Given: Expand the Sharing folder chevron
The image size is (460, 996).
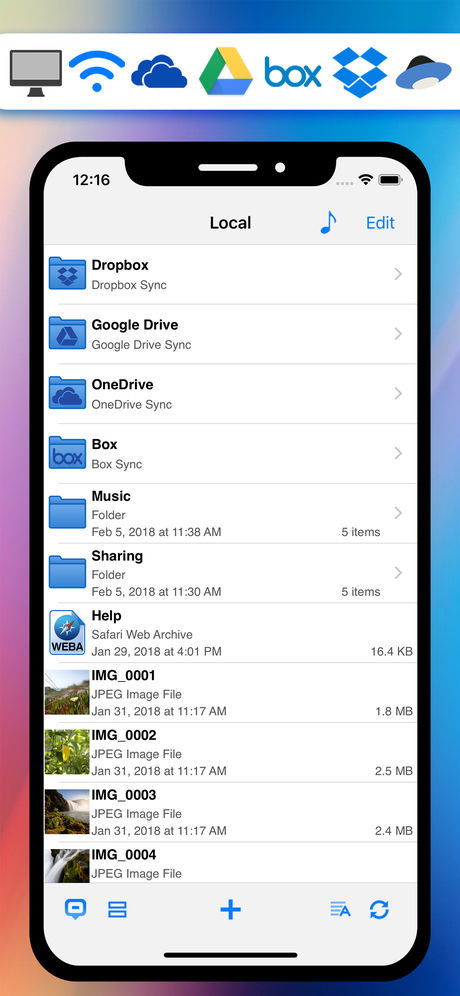Looking at the screenshot, I should pyautogui.click(x=398, y=572).
